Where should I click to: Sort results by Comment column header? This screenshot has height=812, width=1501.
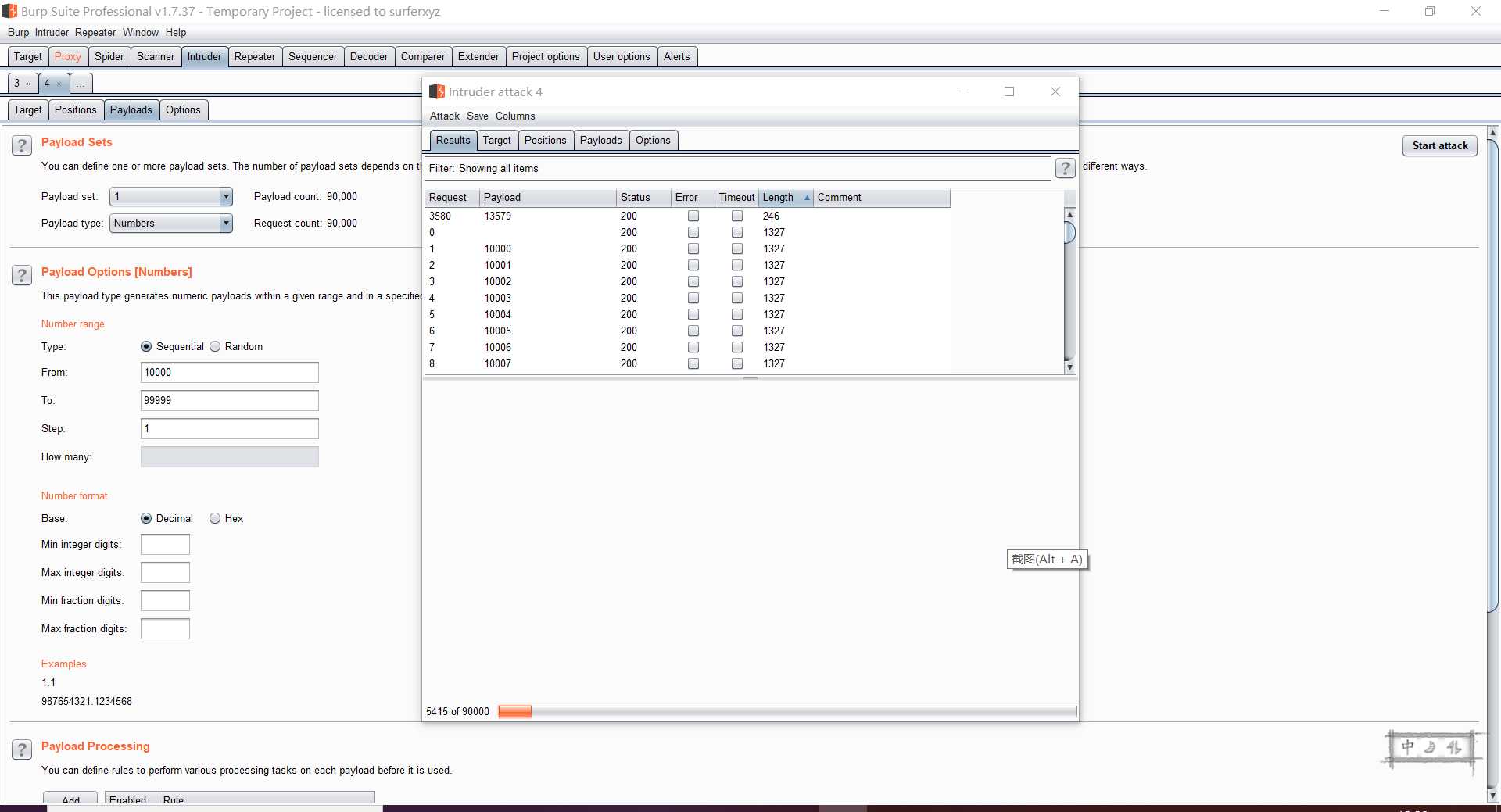point(881,198)
